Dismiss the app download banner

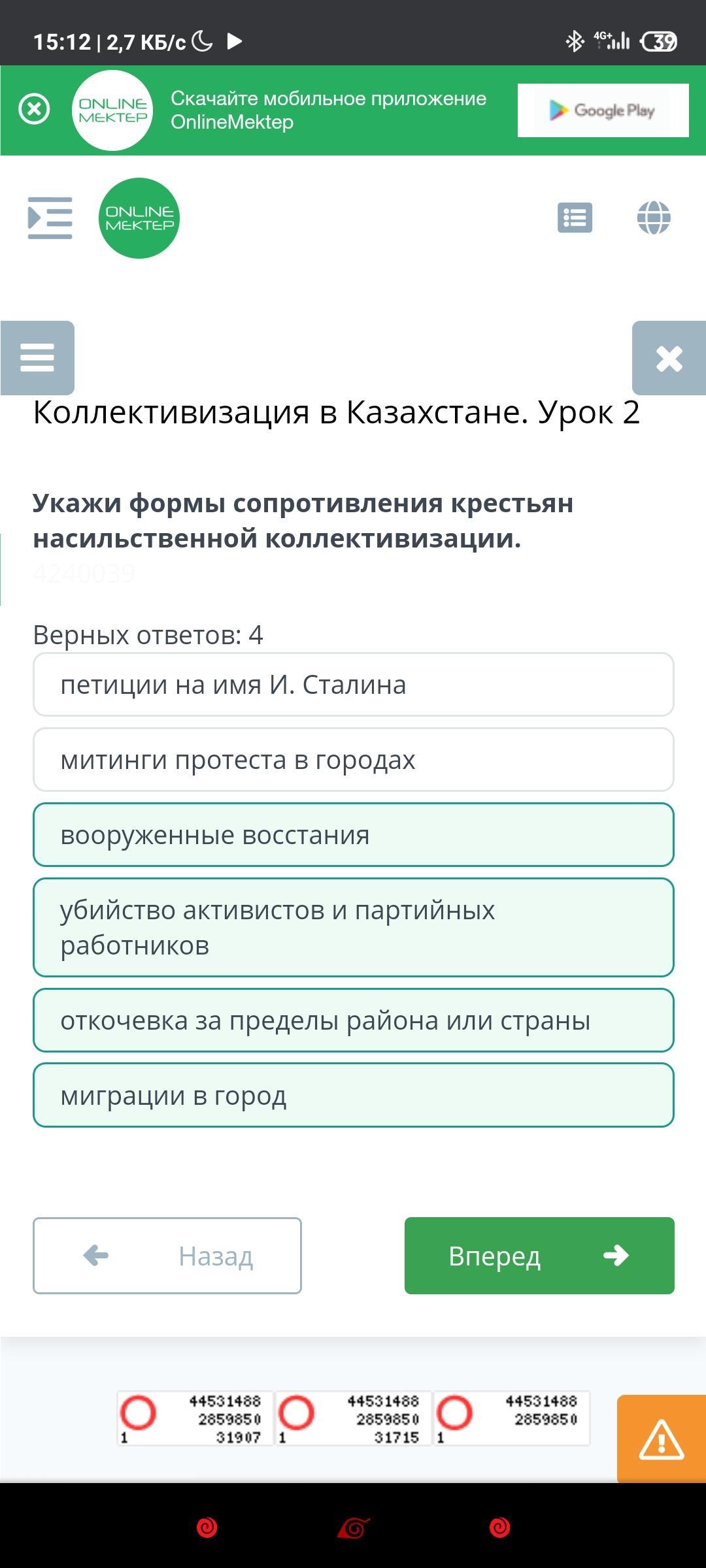35,109
